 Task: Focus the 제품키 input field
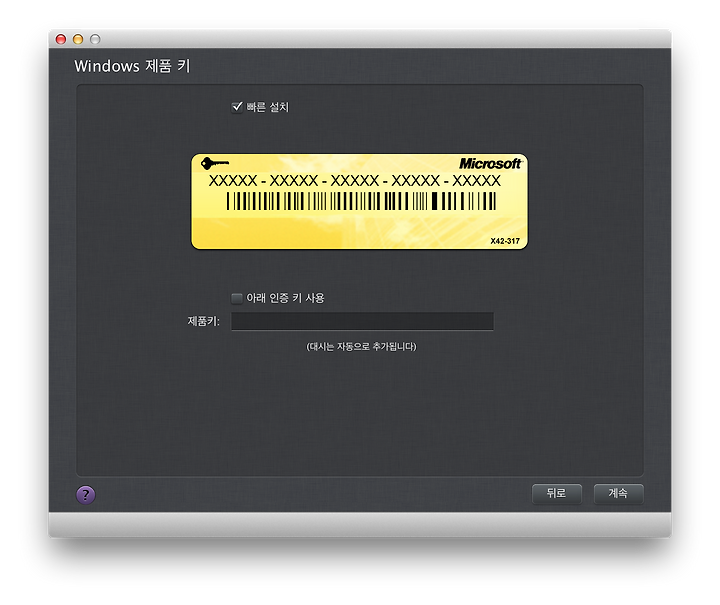tap(362, 321)
